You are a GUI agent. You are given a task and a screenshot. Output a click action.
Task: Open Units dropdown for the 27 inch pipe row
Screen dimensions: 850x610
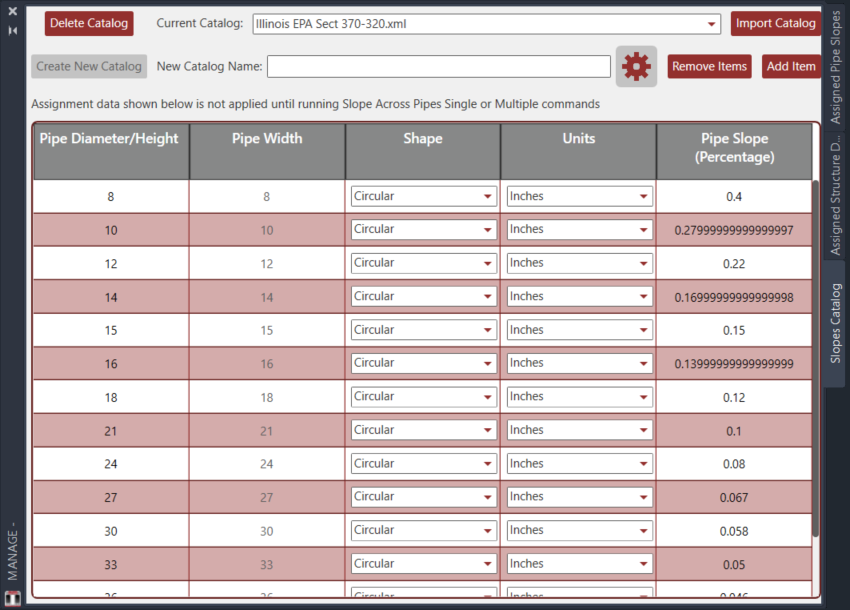click(579, 497)
